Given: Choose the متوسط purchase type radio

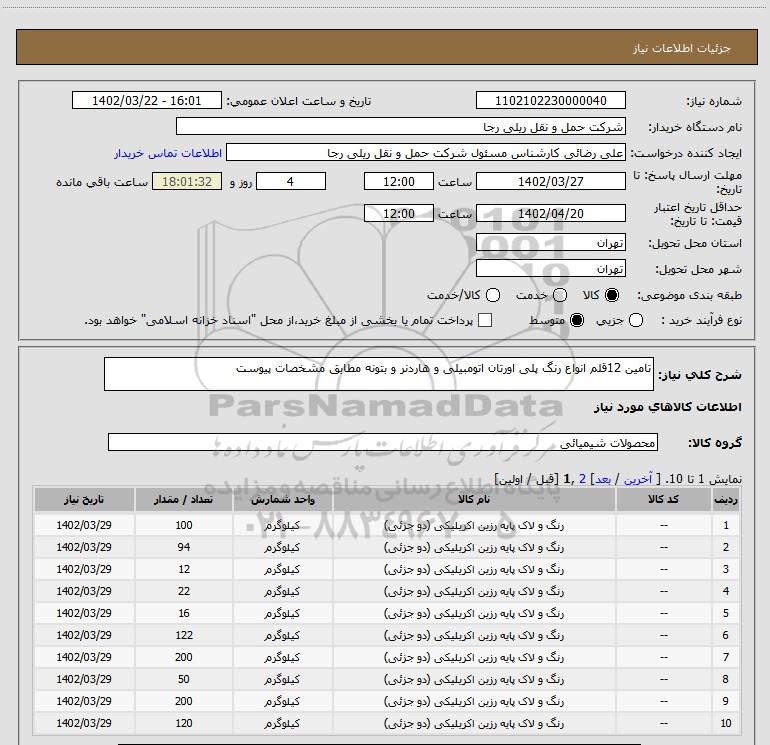Looking at the screenshot, I should tap(577, 320).
